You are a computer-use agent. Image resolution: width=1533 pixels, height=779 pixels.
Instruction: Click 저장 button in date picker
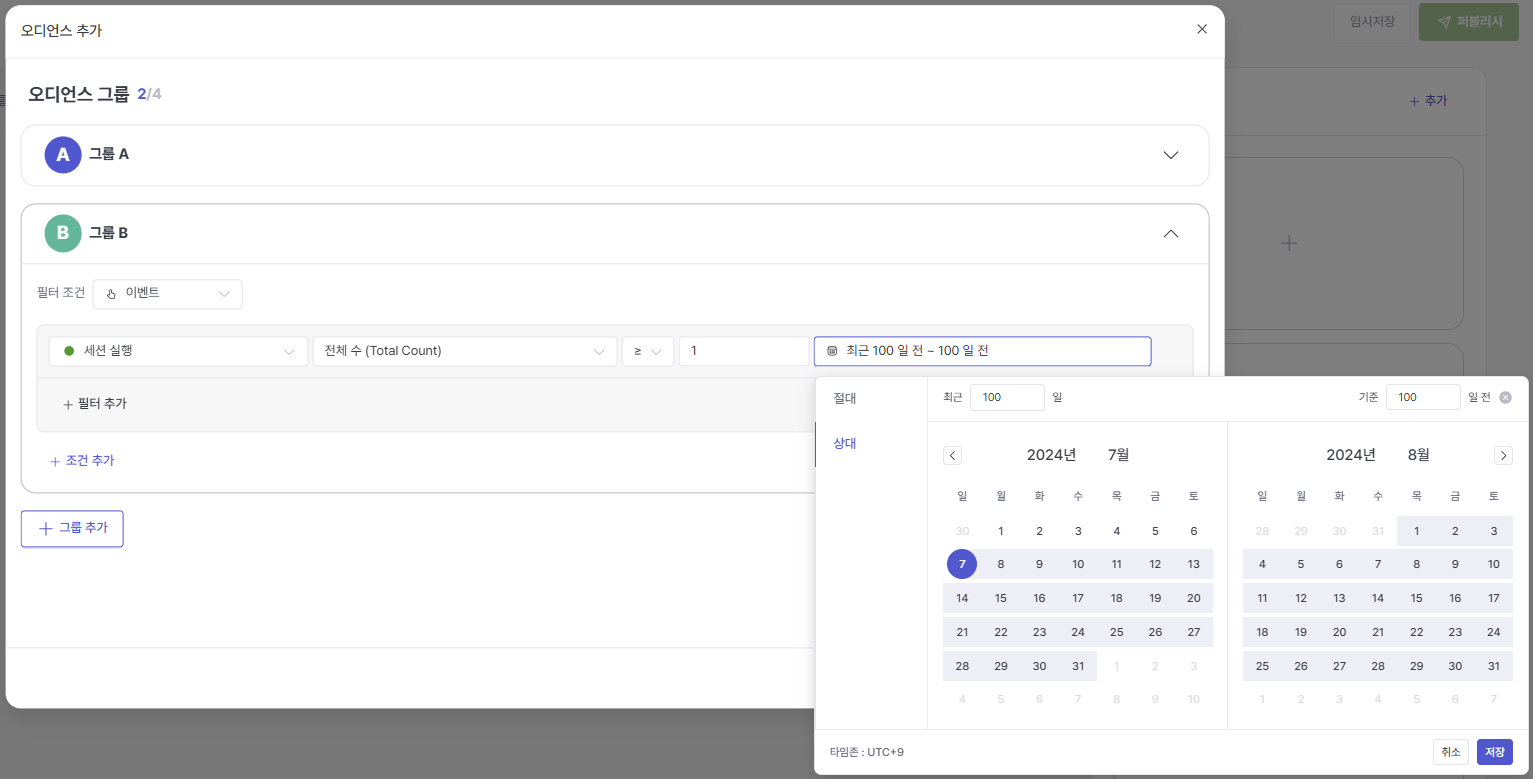[x=1494, y=752]
